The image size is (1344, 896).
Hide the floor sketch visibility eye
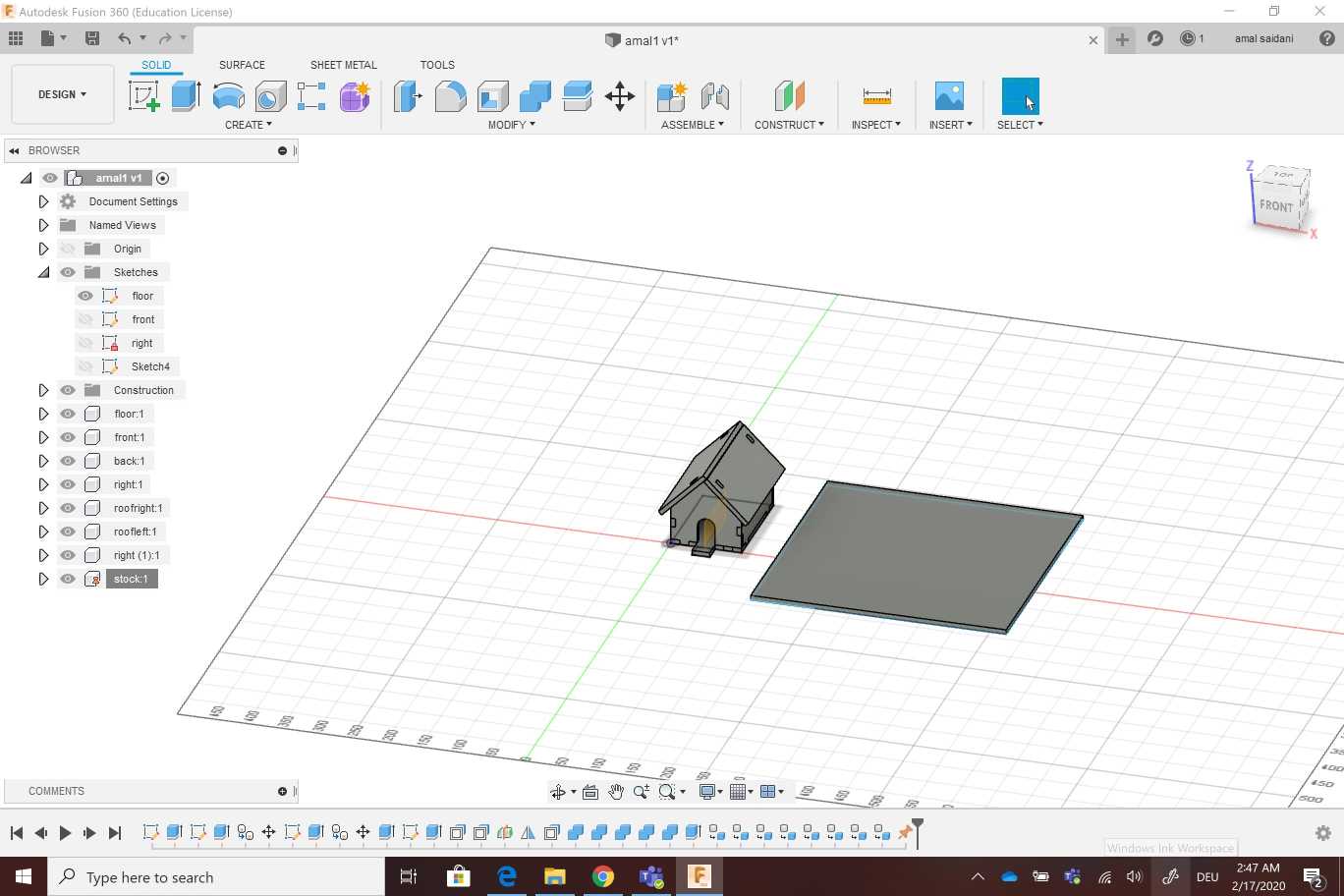click(85, 296)
